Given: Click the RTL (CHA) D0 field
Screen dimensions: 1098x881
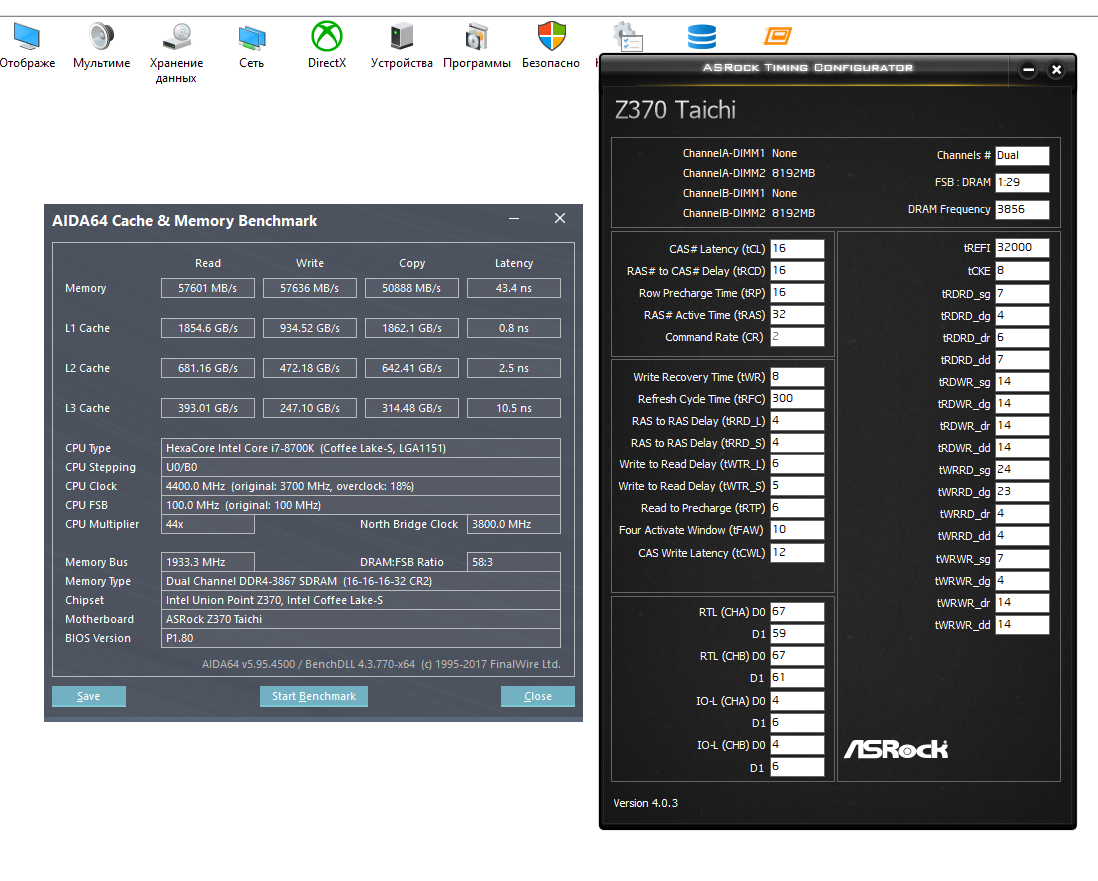Looking at the screenshot, I should pyautogui.click(x=797, y=611).
